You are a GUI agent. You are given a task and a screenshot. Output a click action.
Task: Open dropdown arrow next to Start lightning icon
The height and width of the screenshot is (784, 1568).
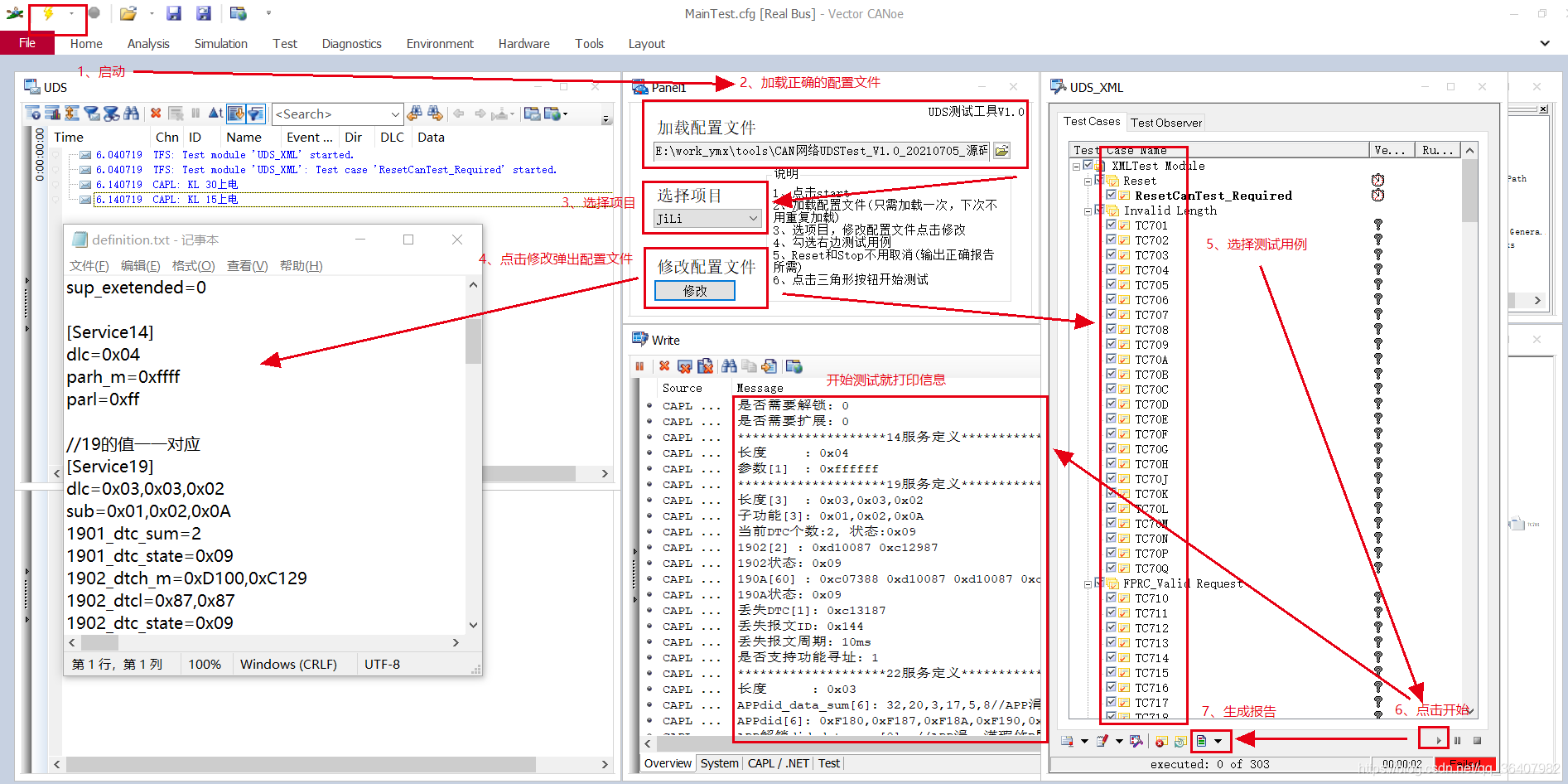(x=71, y=13)
